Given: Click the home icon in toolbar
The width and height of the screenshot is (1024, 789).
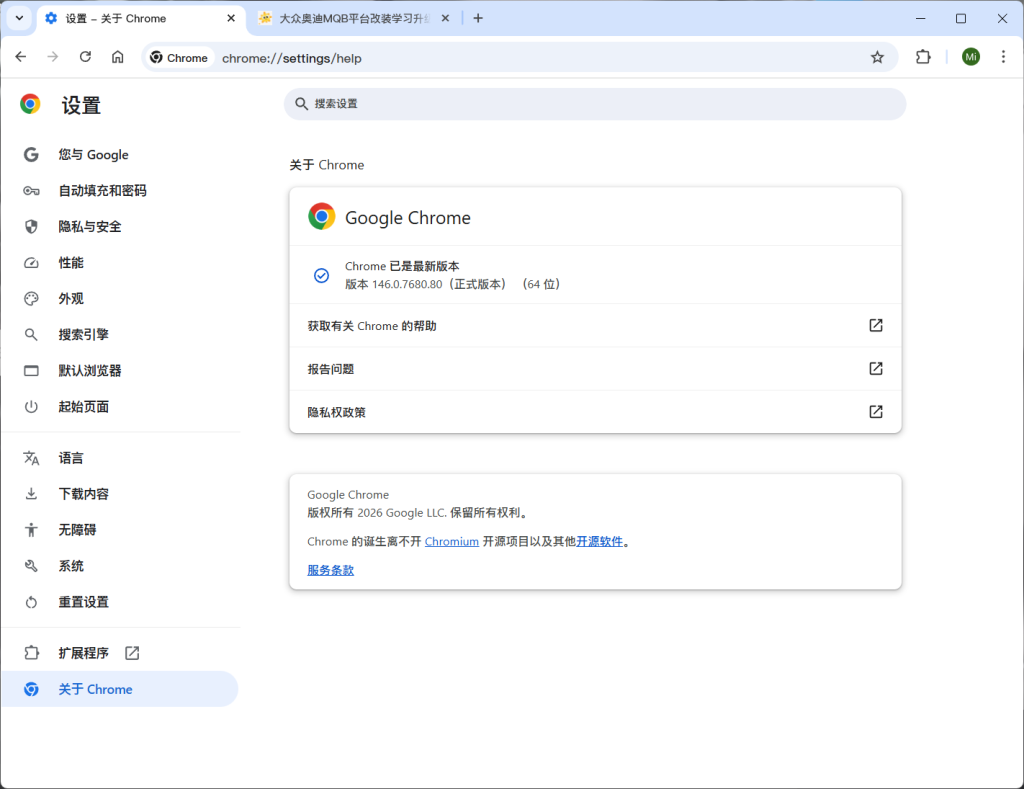Looking at the screenshot, I should pyautogui.click(x=117, y=57).
